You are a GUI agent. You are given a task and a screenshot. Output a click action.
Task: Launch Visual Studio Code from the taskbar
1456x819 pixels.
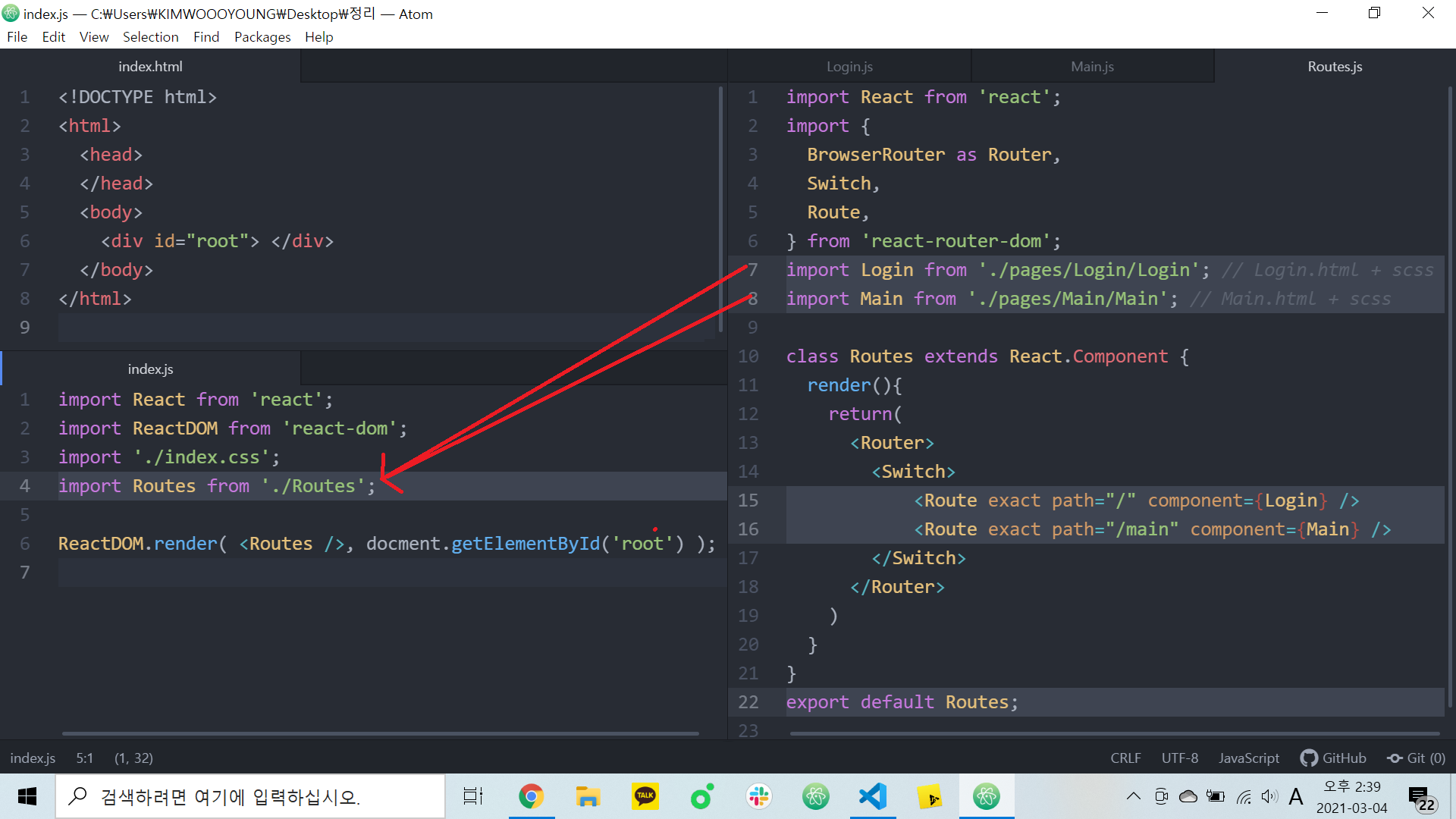(x=872, y=796)
